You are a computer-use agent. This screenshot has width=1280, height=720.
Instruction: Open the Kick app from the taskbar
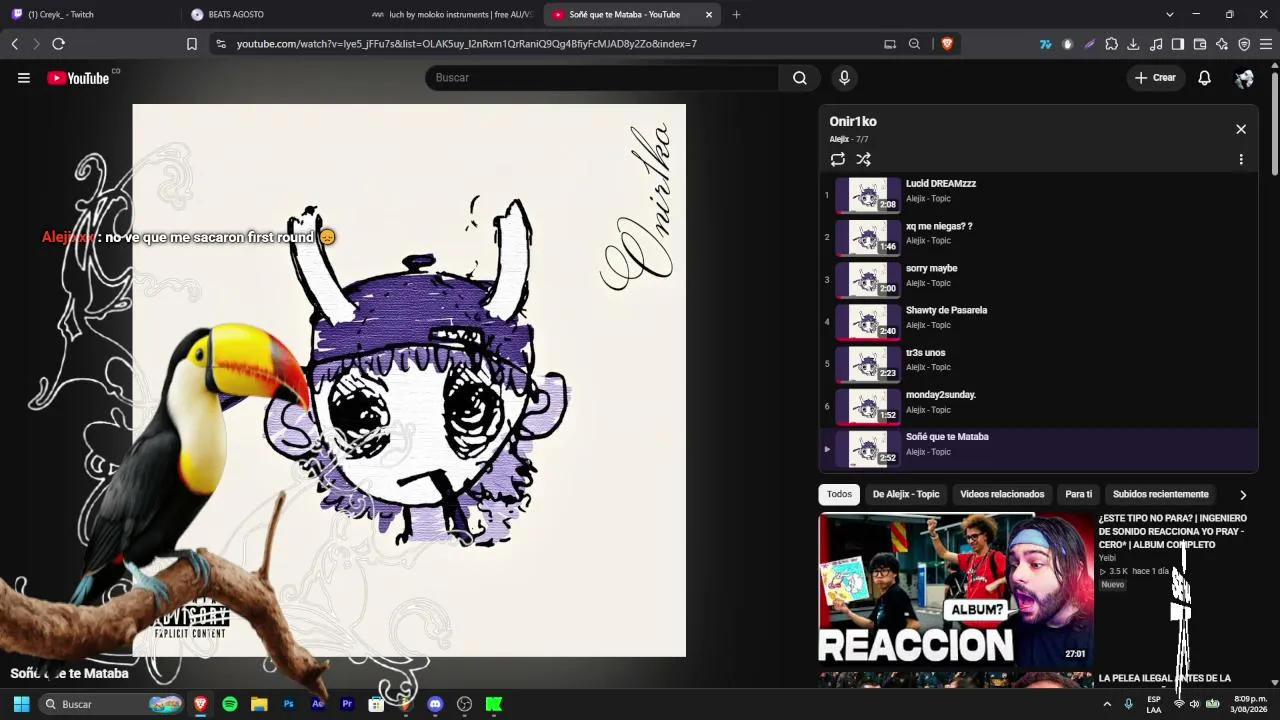[494, 704]
